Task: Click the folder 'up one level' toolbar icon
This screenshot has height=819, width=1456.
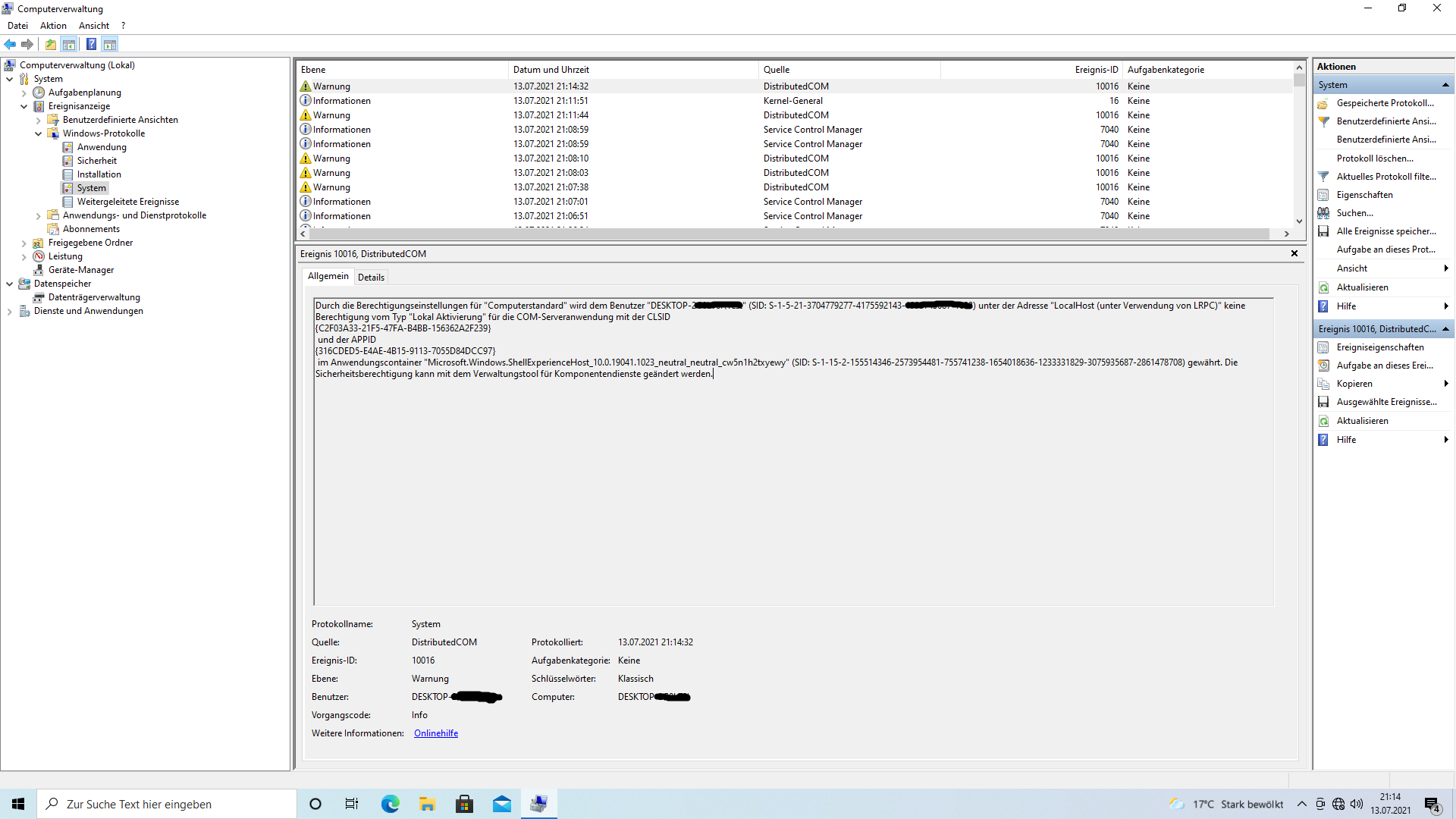Action: tap(51, 44)
